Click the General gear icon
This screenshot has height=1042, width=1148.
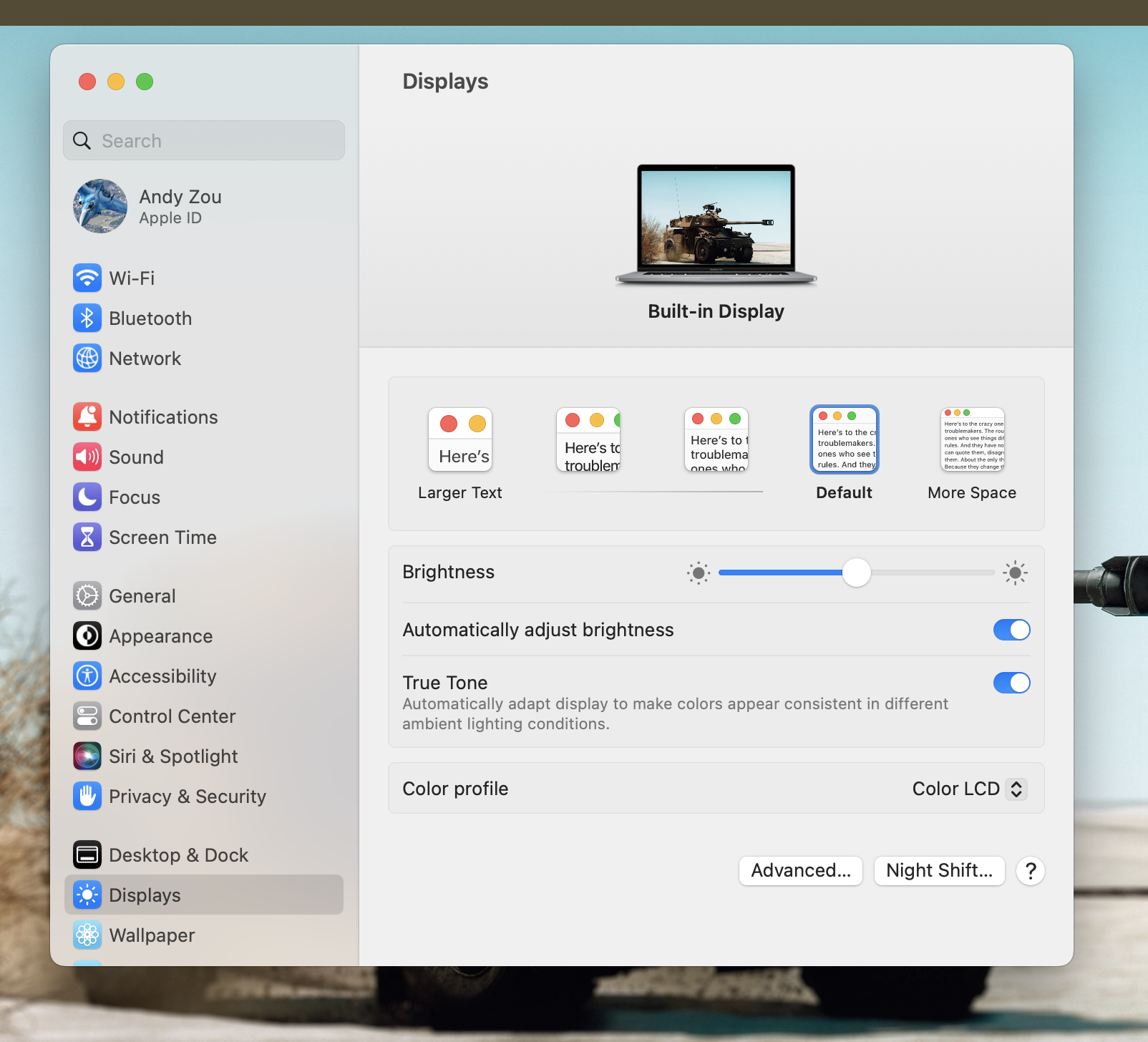(x=87, y=595)
